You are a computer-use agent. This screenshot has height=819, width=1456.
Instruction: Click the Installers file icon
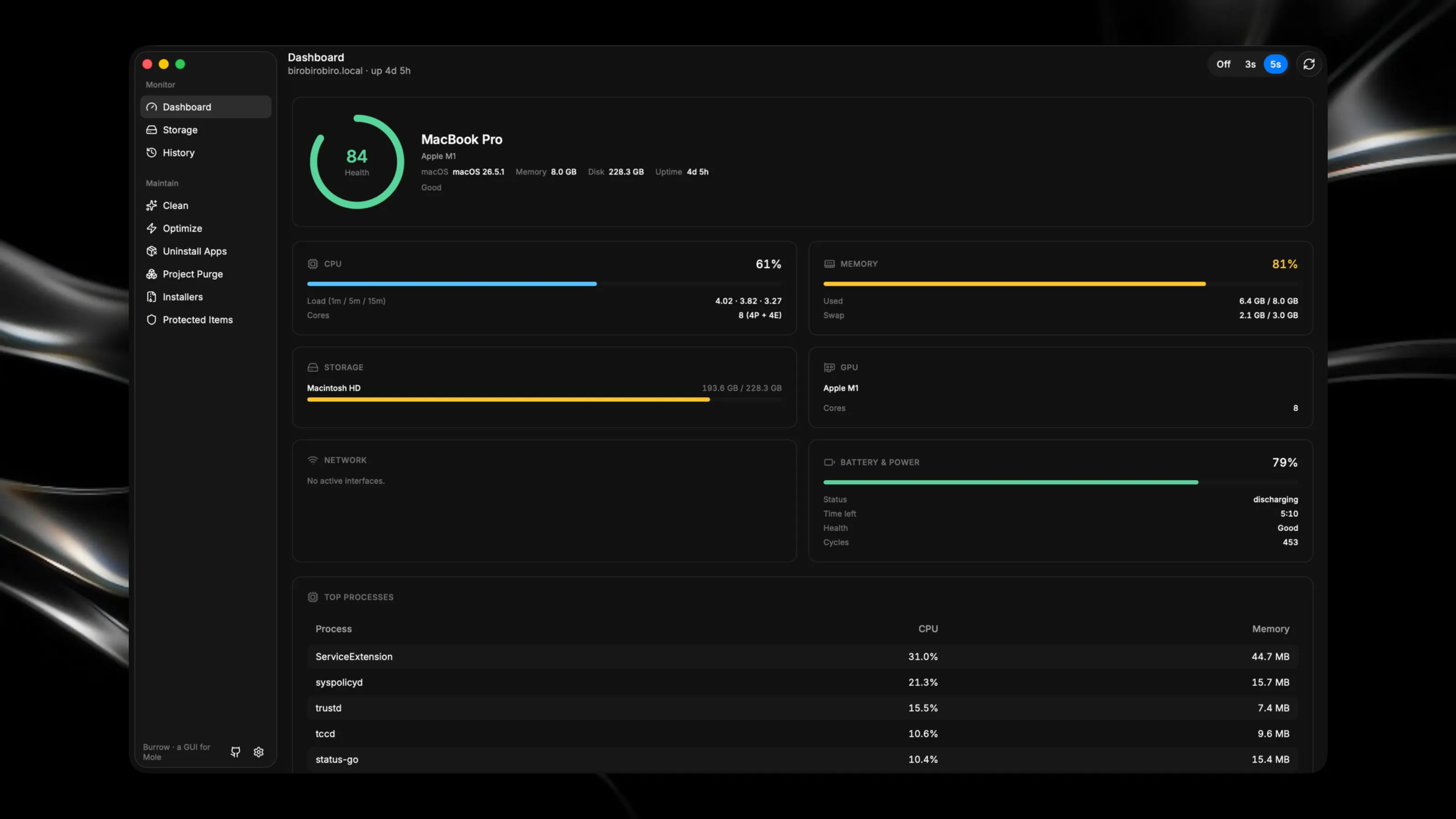(x=152, y=297)
